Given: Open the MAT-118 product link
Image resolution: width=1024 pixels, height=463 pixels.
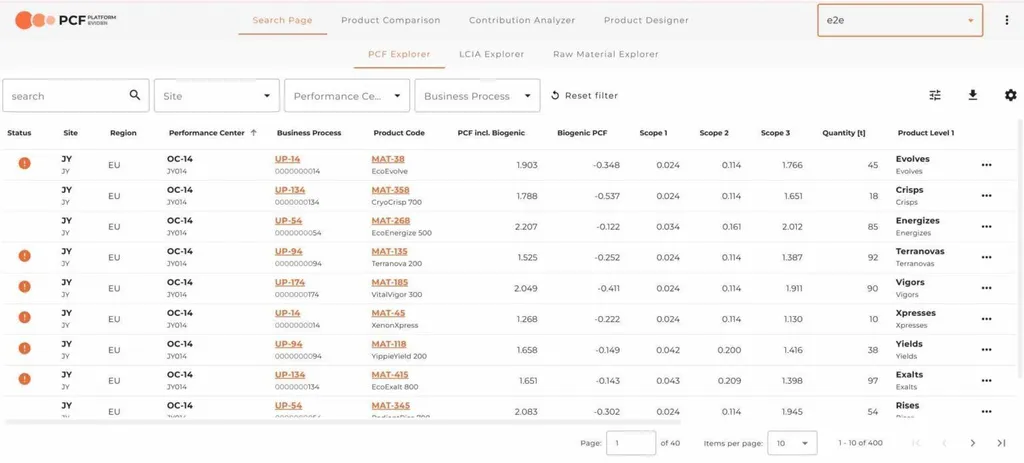Looking at the screenshot, I should (389, 344).
